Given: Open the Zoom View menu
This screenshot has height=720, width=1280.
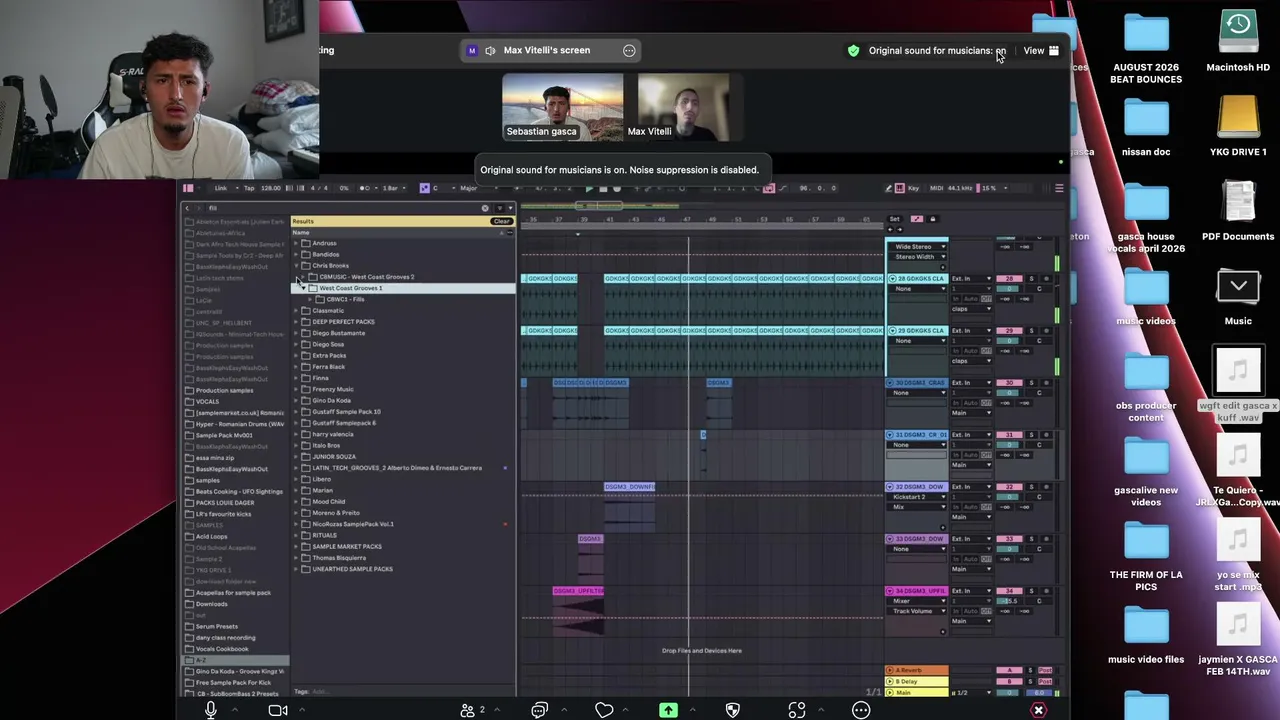Looking at the screenshot, I should [1041, 51].
